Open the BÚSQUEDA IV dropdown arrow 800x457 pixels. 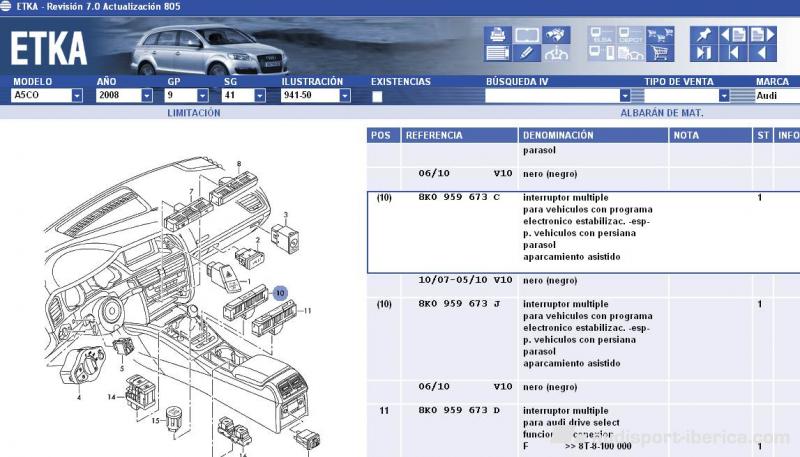625,95
